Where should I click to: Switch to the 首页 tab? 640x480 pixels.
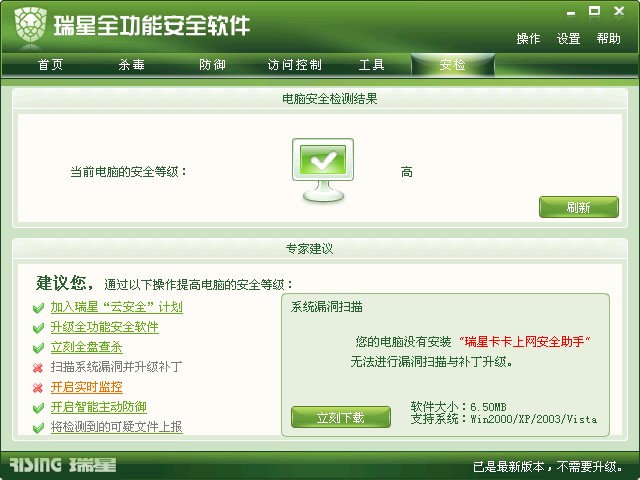(x=50, y=64)
